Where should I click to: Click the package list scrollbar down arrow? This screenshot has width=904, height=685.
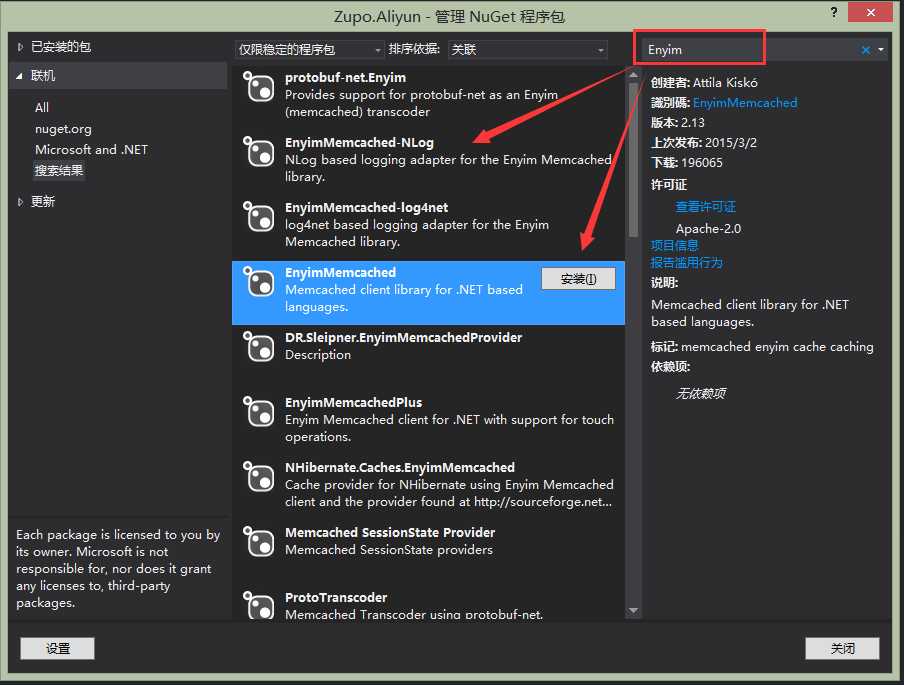[x=633, y=611]
